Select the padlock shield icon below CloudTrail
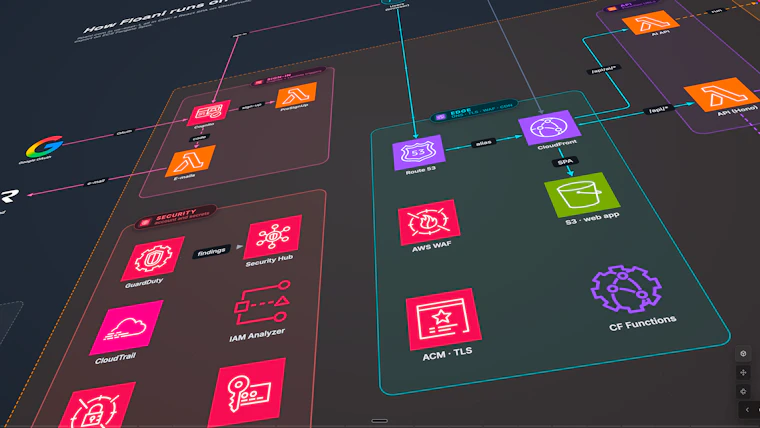The height and width of the screenshot is (428, 760). point(95,406)
